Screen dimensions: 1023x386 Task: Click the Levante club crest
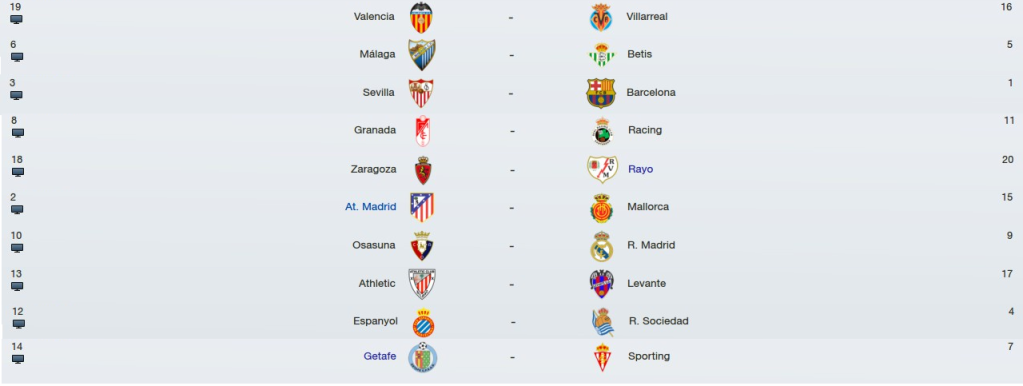click(601, 284)
